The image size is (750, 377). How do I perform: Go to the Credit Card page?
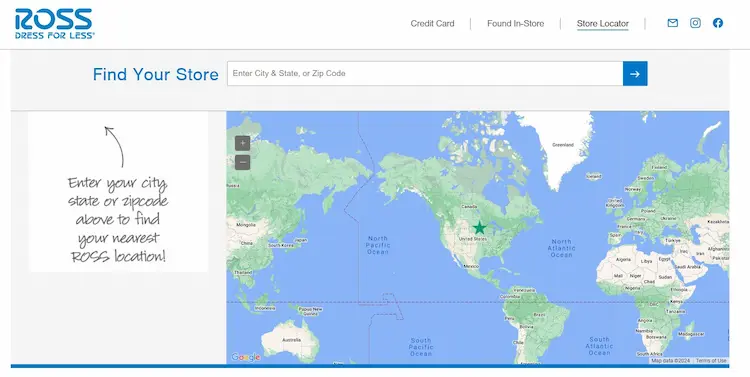click(x=432, y=23)
